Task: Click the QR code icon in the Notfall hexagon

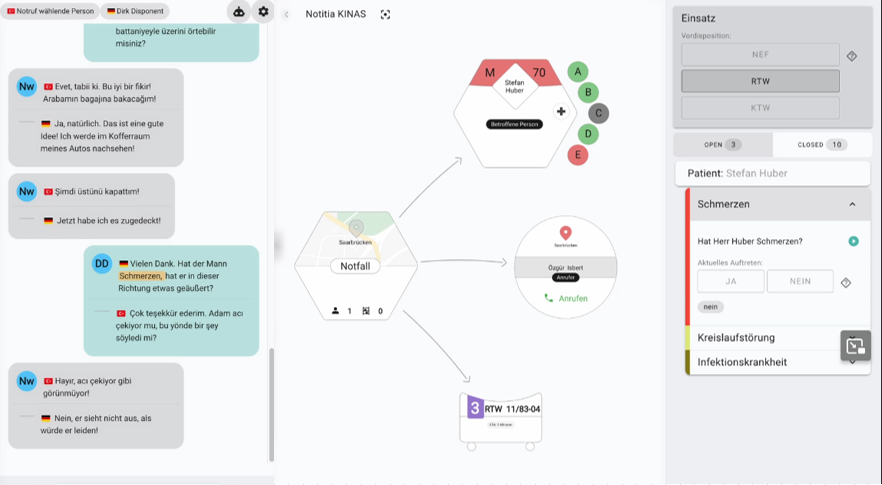Action: click(366, 311)
